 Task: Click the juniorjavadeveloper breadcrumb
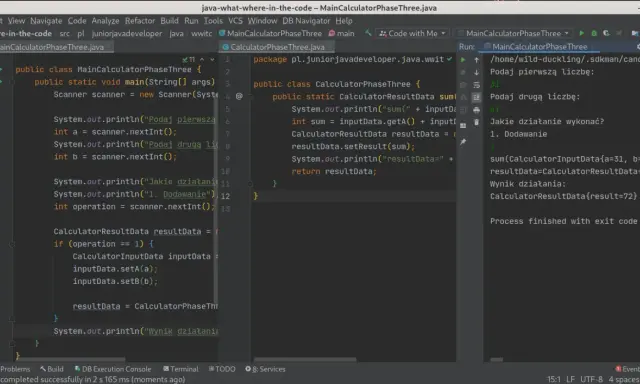[x=127, y=33]
